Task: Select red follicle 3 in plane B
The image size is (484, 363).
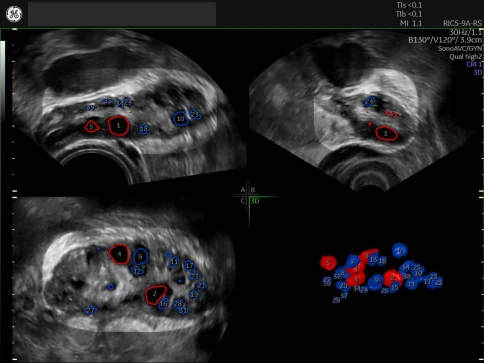Action: (386, 134)
